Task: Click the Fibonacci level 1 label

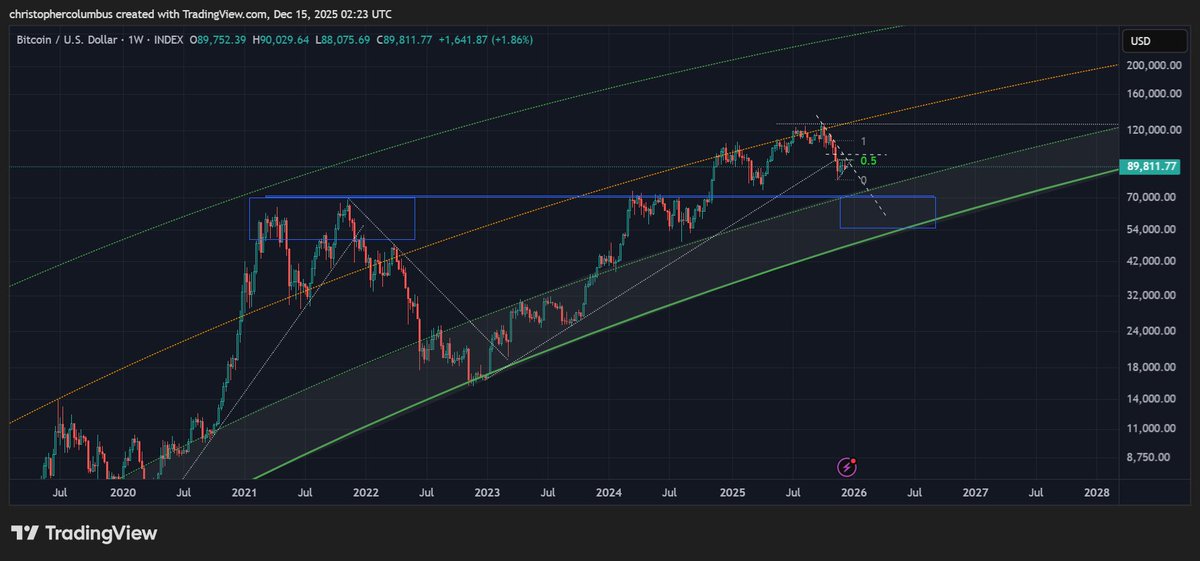Action: [x=863, y=142]
